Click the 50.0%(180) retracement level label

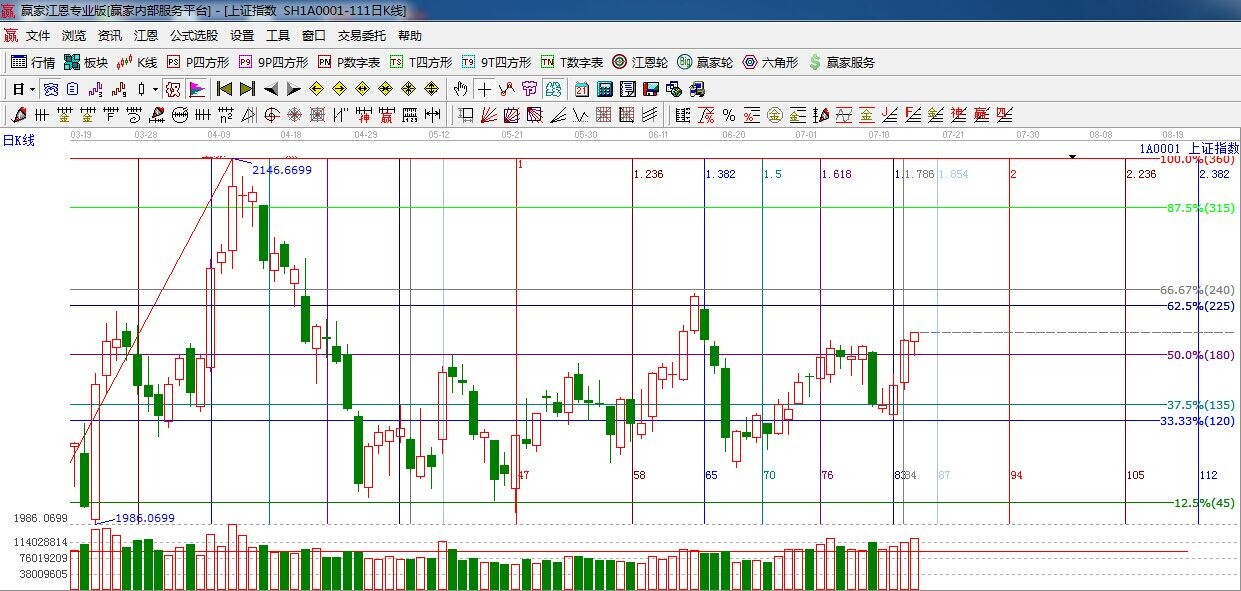[x=1200, y=355]
